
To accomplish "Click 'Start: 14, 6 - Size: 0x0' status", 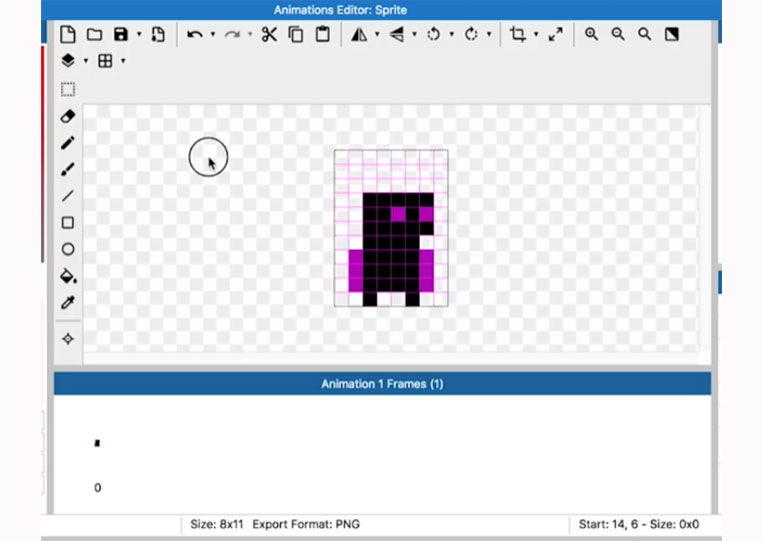I will click(x=639, y=524).
